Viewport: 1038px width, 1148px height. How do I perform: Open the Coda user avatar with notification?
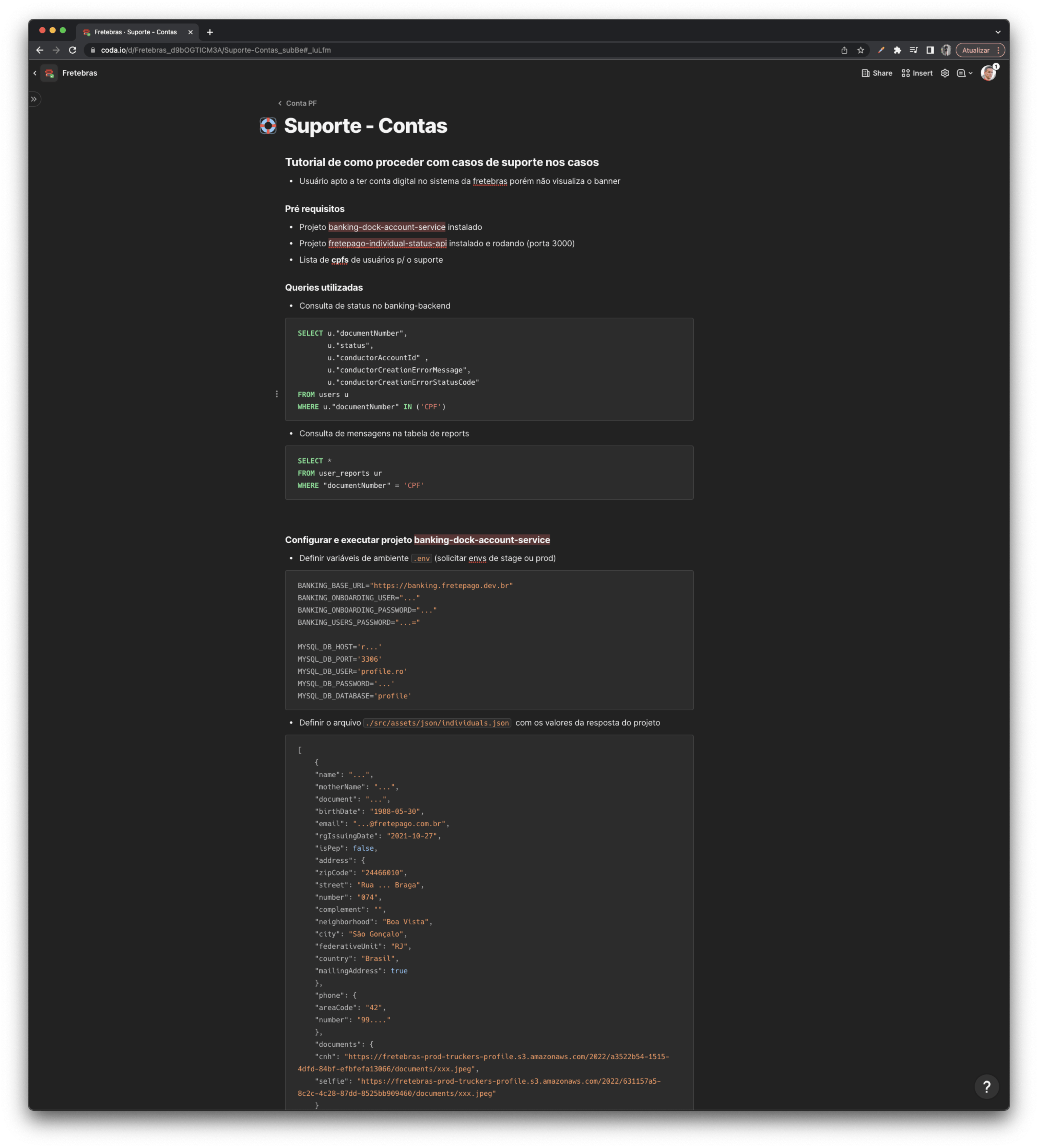pyautogui.click(x=988, y=72)
